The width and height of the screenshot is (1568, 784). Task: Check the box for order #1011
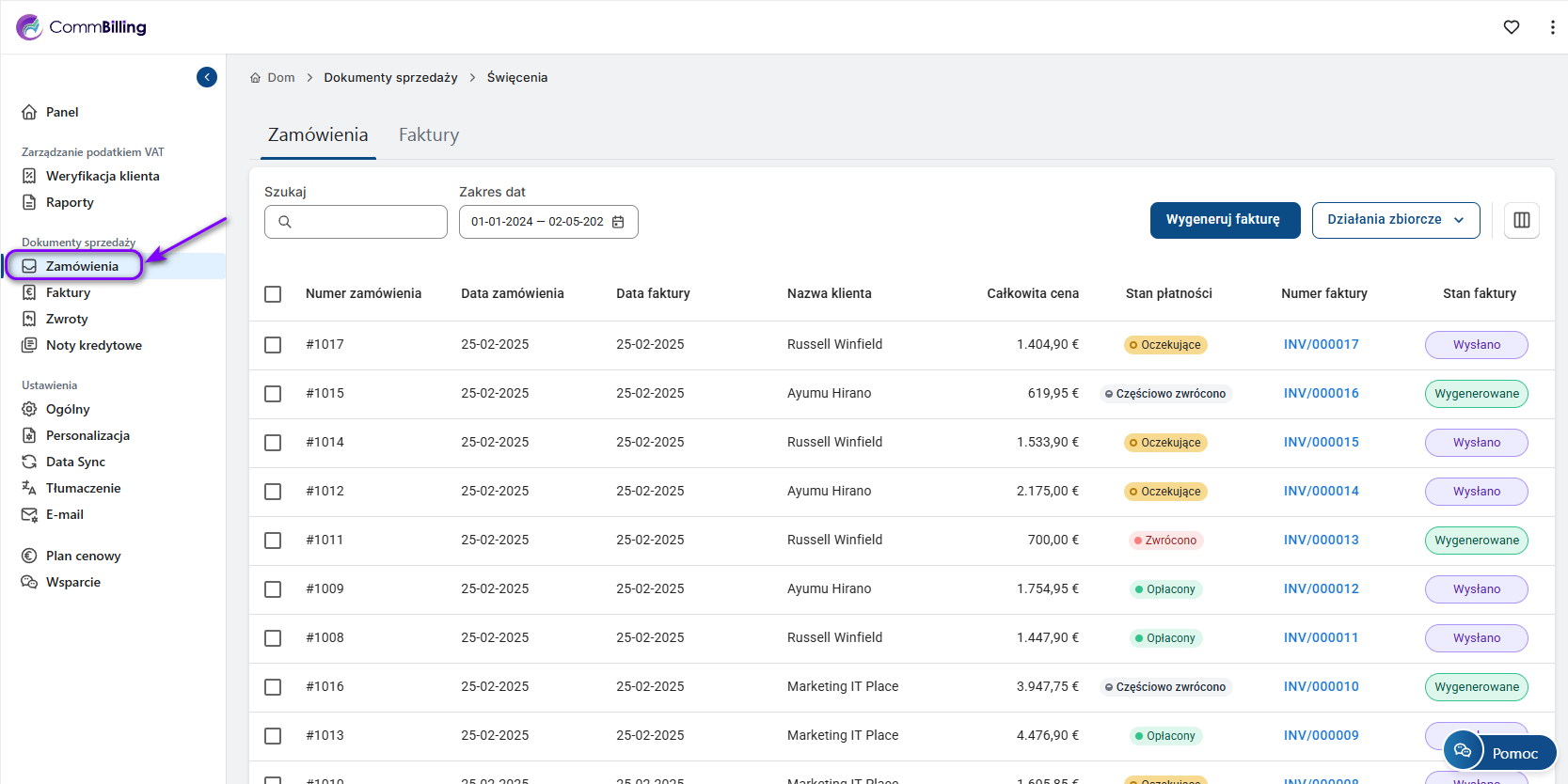273,541
